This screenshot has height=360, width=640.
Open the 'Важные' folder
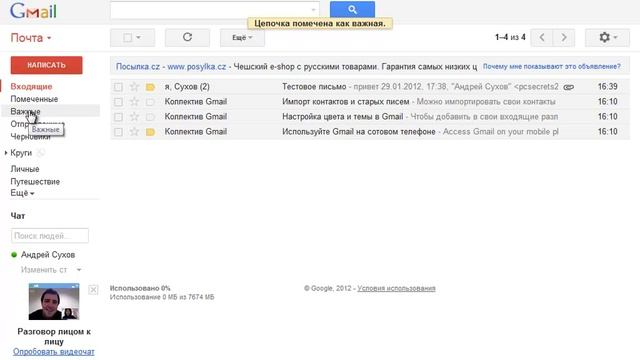click(25, 111)
